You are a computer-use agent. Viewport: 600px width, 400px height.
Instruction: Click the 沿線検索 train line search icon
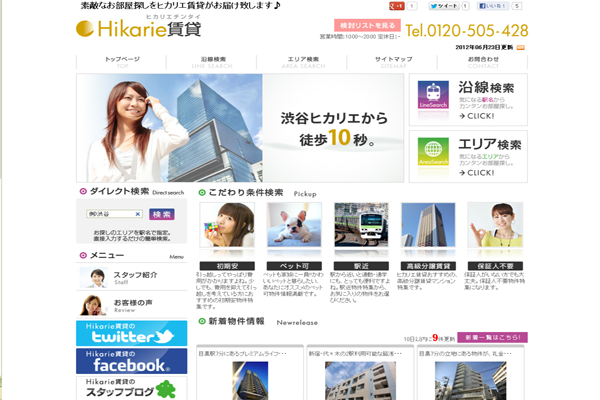tap(432, 97)
